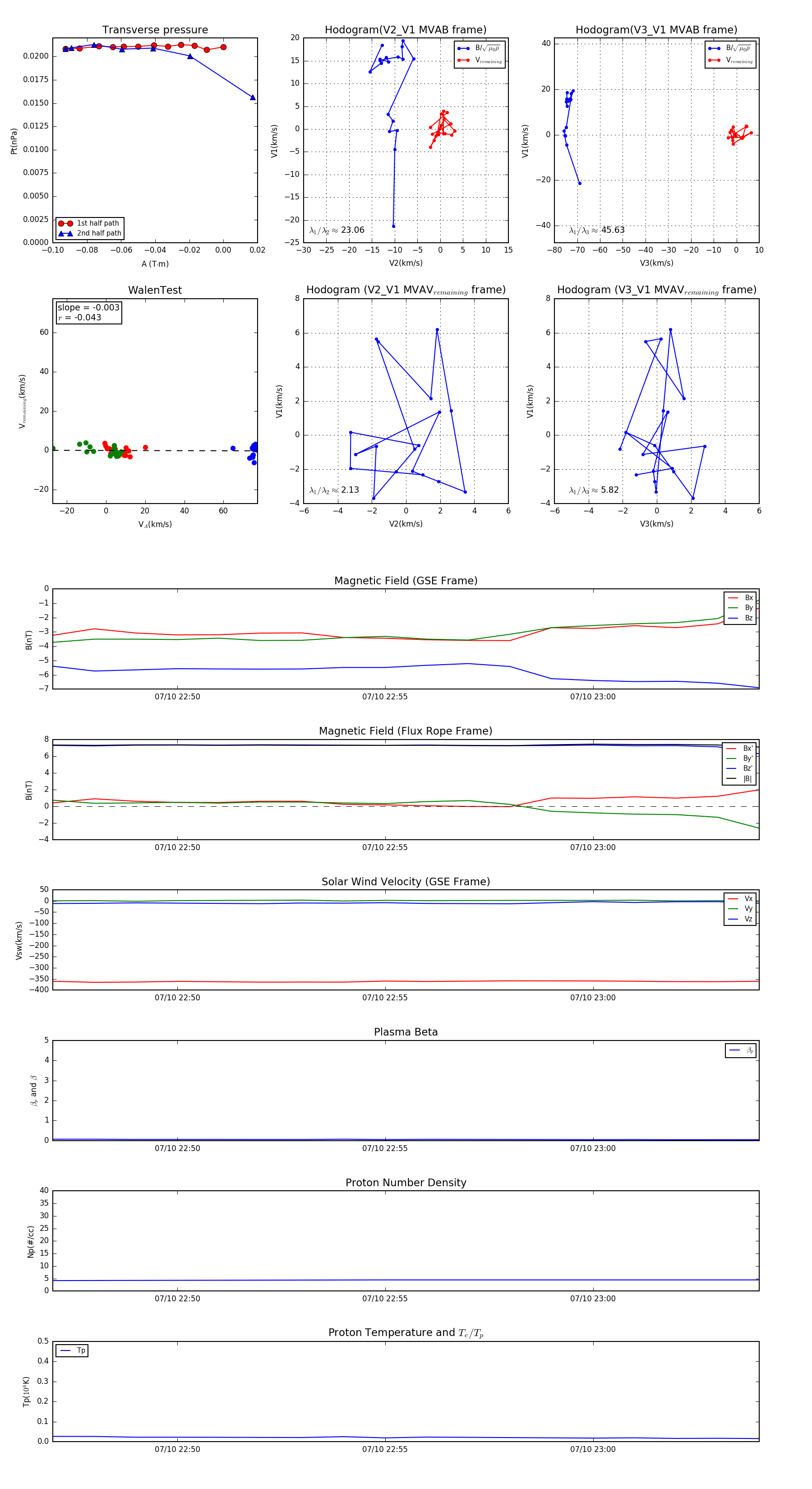Viewport: 812px width, 1489px height.
Task: Click the 'A (T·m)' x-axis label
Action: click(x=155, y=264)
